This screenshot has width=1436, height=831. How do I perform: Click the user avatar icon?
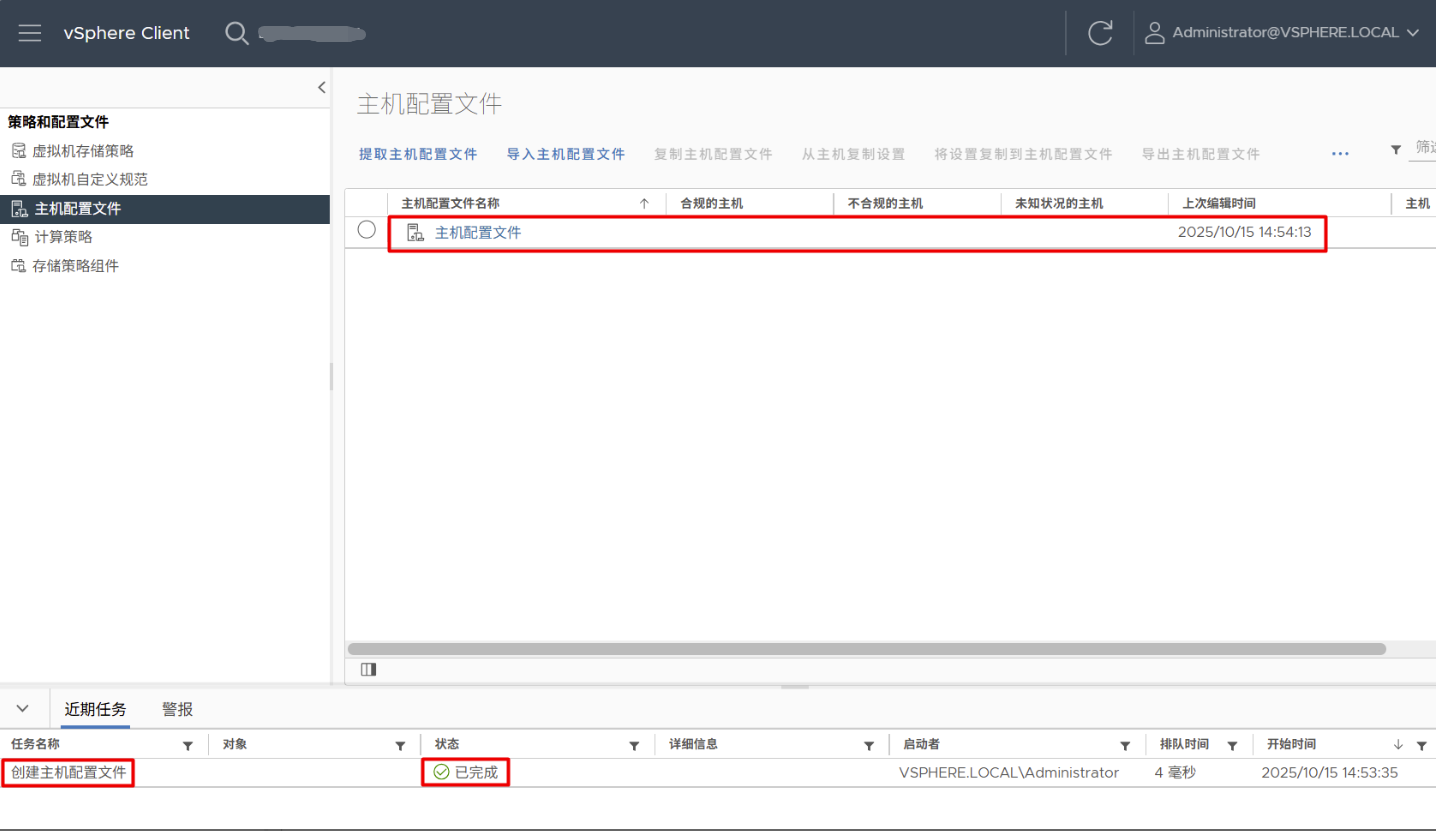click(x=1155, y=33)
